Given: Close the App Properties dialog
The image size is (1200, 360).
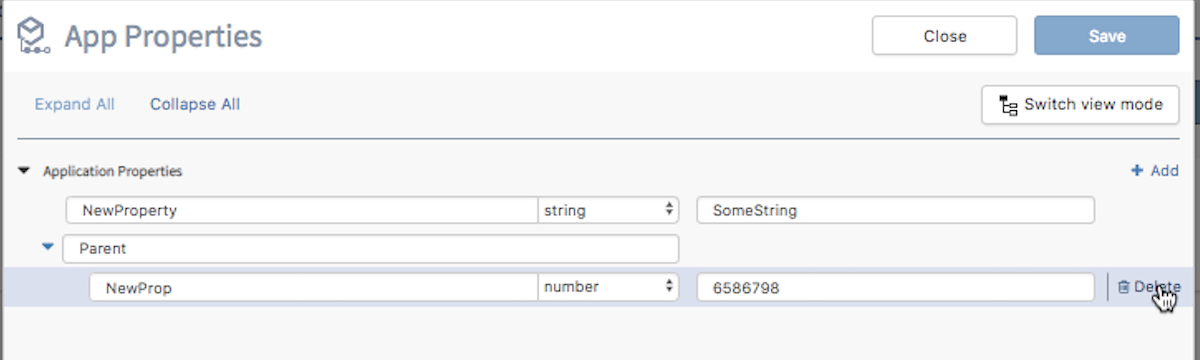Looking at the screenshot, I should (x=944, y=36).
